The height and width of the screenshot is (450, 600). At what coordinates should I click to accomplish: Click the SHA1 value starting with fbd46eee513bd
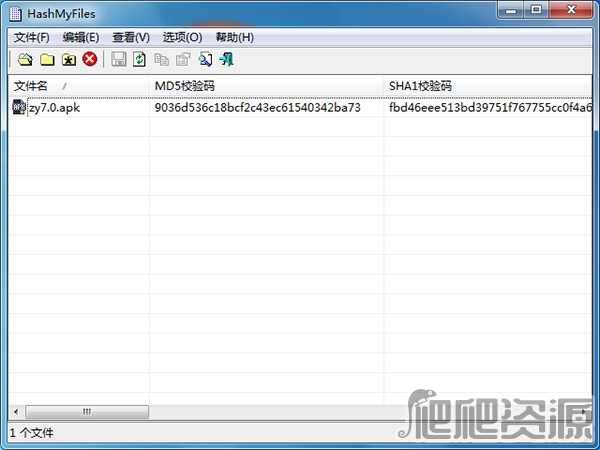tap(490, 108)
